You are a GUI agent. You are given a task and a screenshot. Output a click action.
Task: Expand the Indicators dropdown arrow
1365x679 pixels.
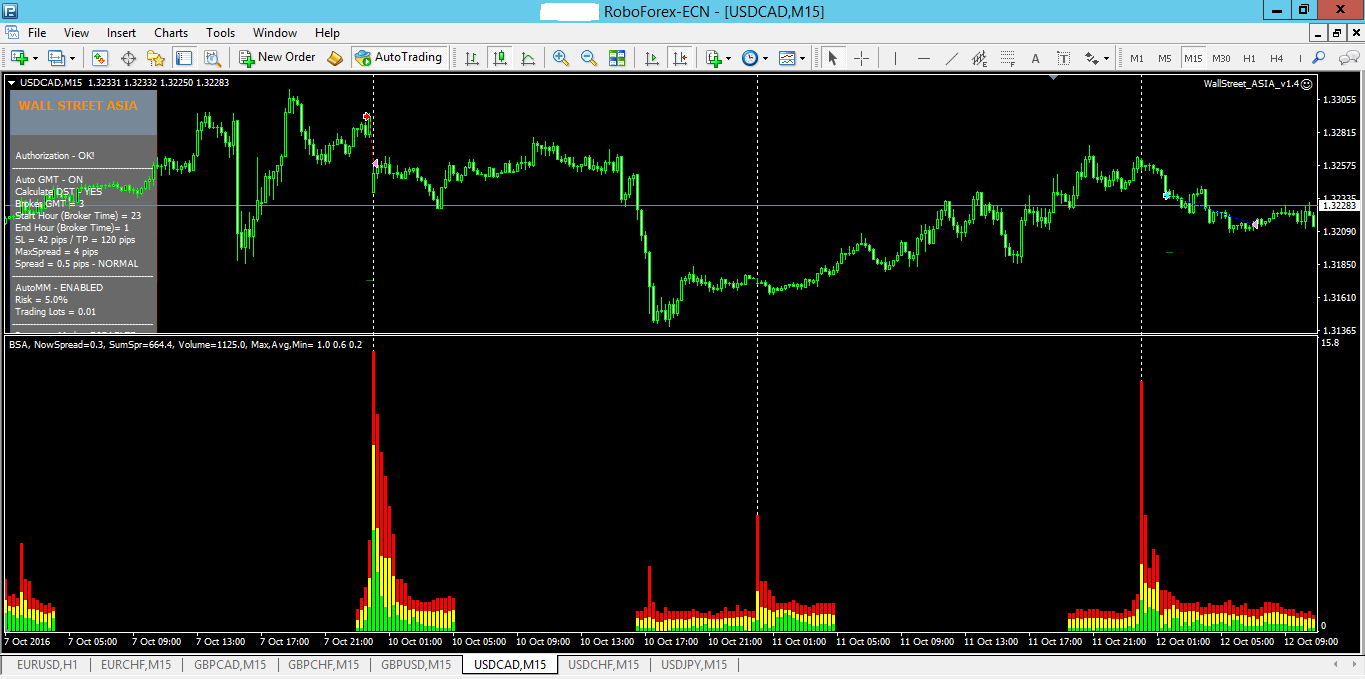click(x=729, y=58)
